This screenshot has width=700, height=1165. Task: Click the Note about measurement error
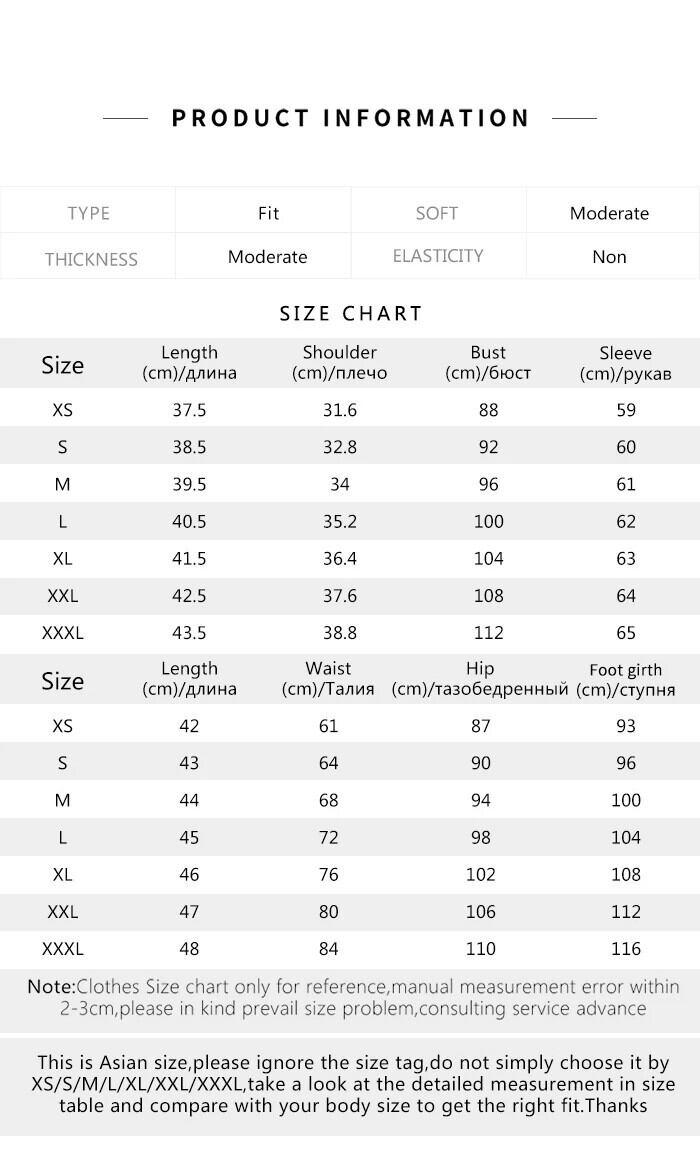(x=352, y=998)
